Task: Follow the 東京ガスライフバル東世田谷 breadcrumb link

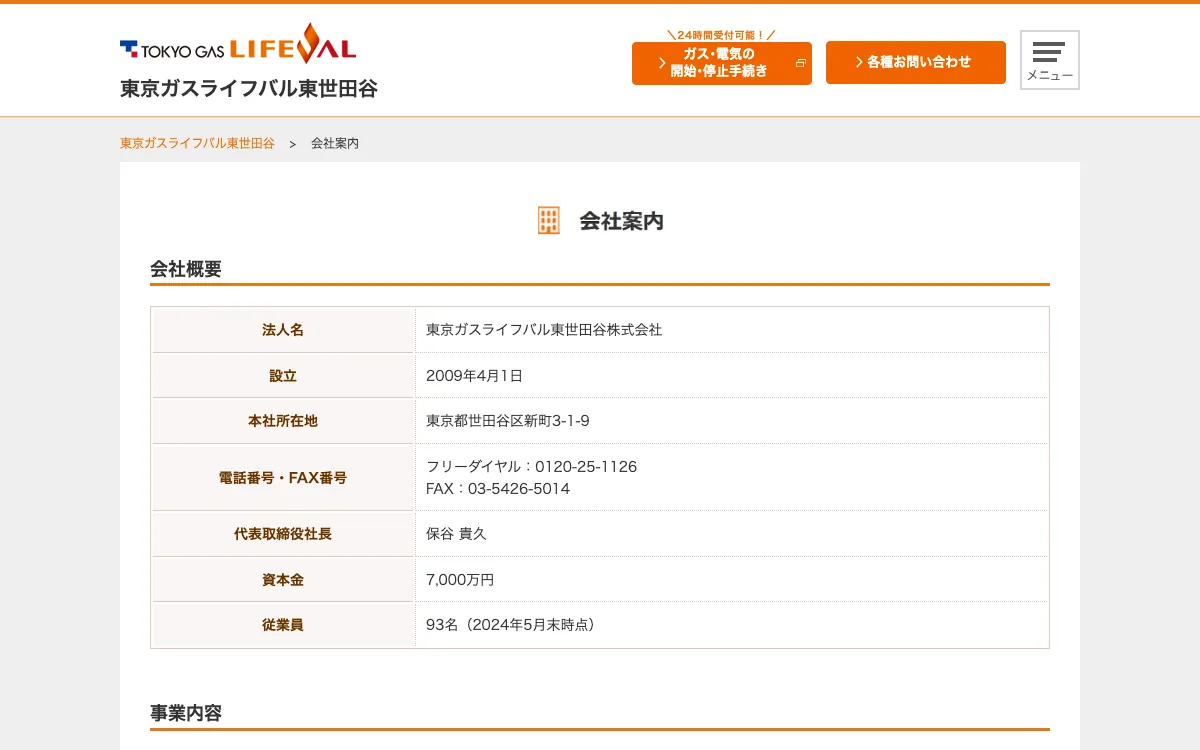Action: pos(197,143)
